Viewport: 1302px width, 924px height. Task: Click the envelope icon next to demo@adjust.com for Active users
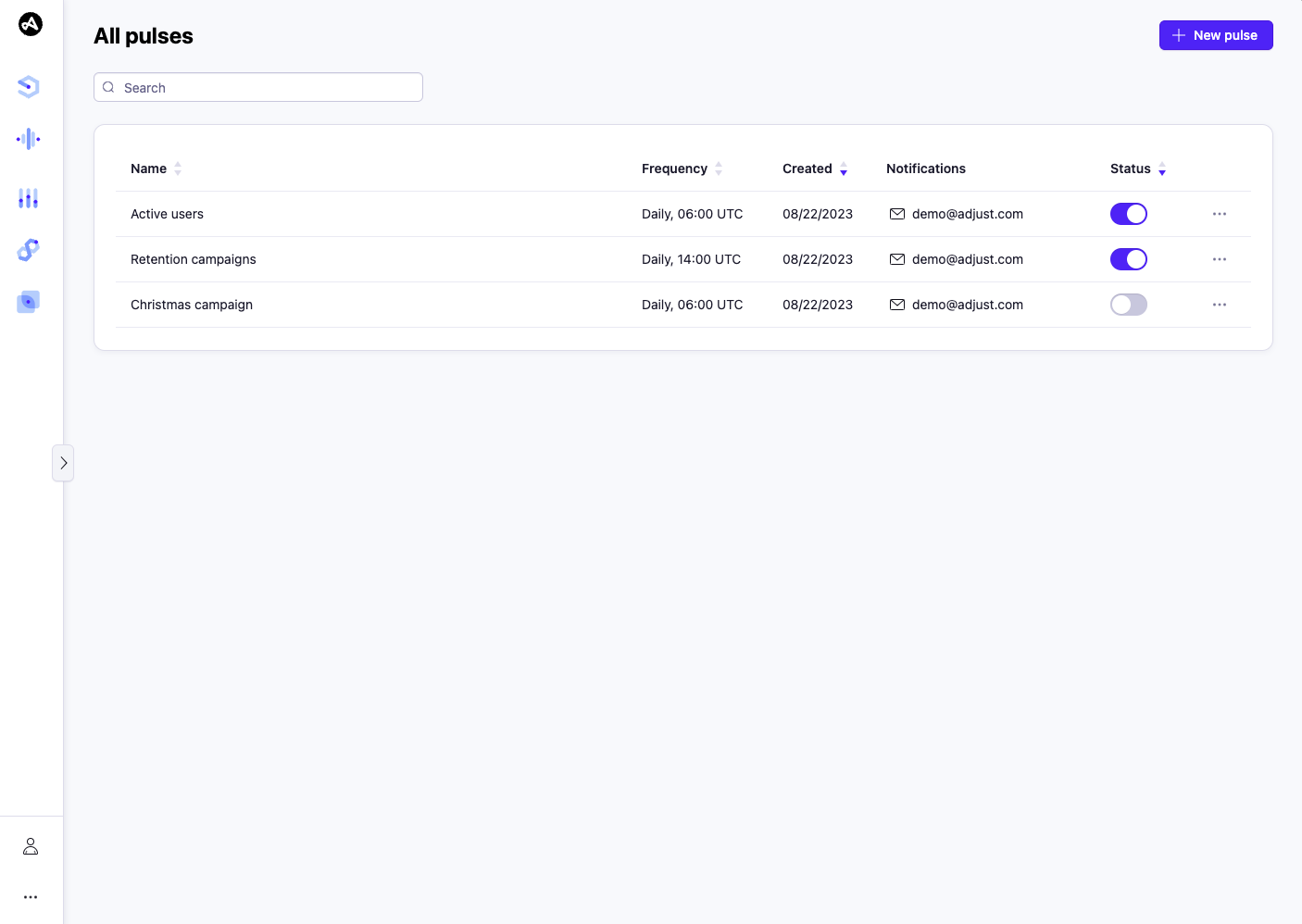tap(897, 213)
